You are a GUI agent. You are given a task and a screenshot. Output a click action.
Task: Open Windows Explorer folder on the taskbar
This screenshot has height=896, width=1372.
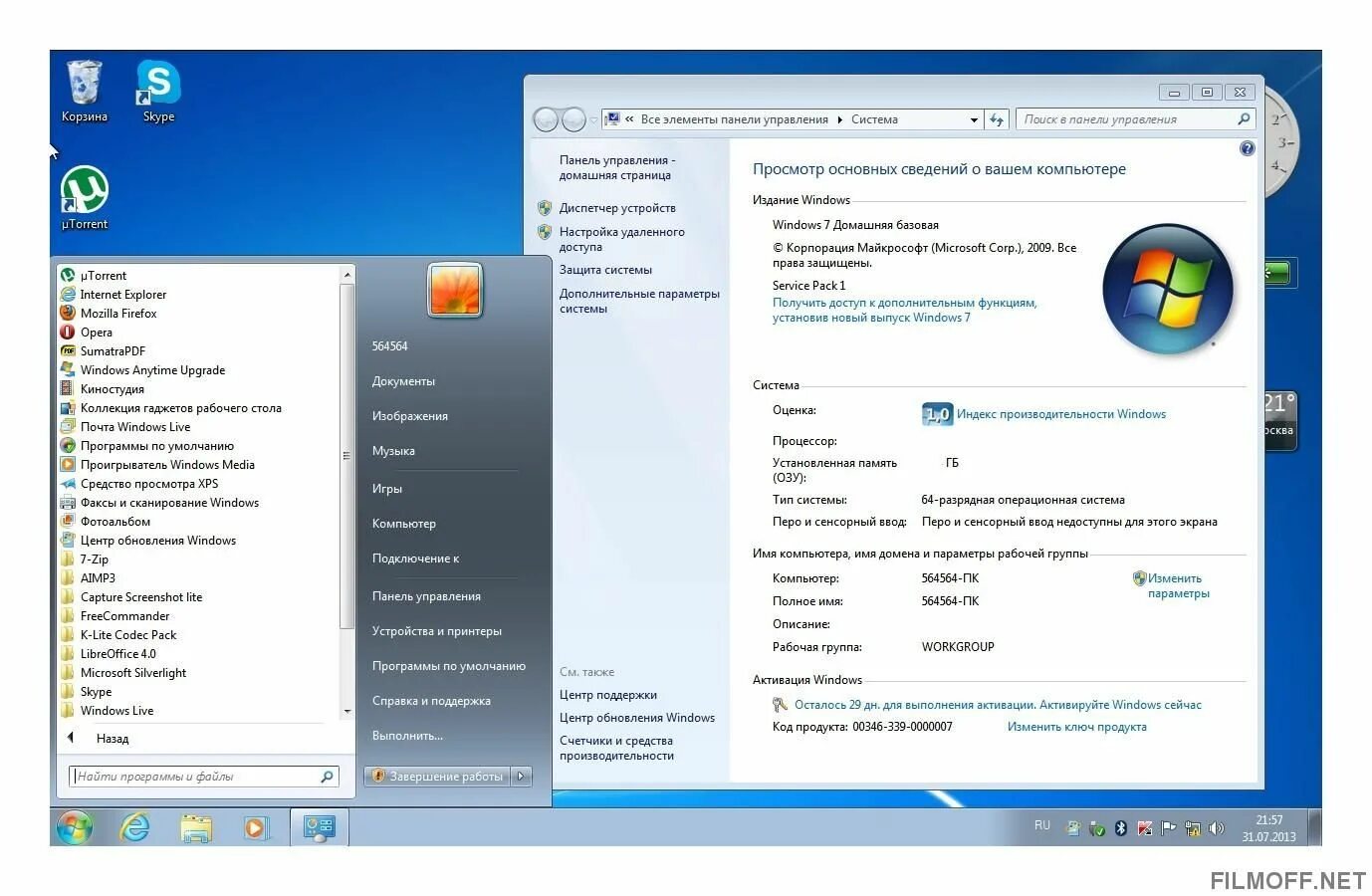coord(196,827)
